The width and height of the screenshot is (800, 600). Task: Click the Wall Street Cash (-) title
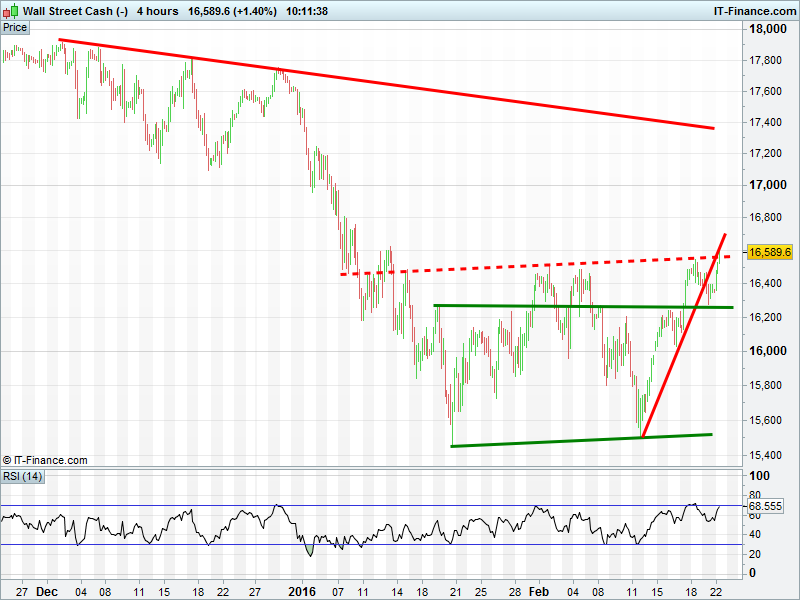pyautogui.click(x=76, y=11)
